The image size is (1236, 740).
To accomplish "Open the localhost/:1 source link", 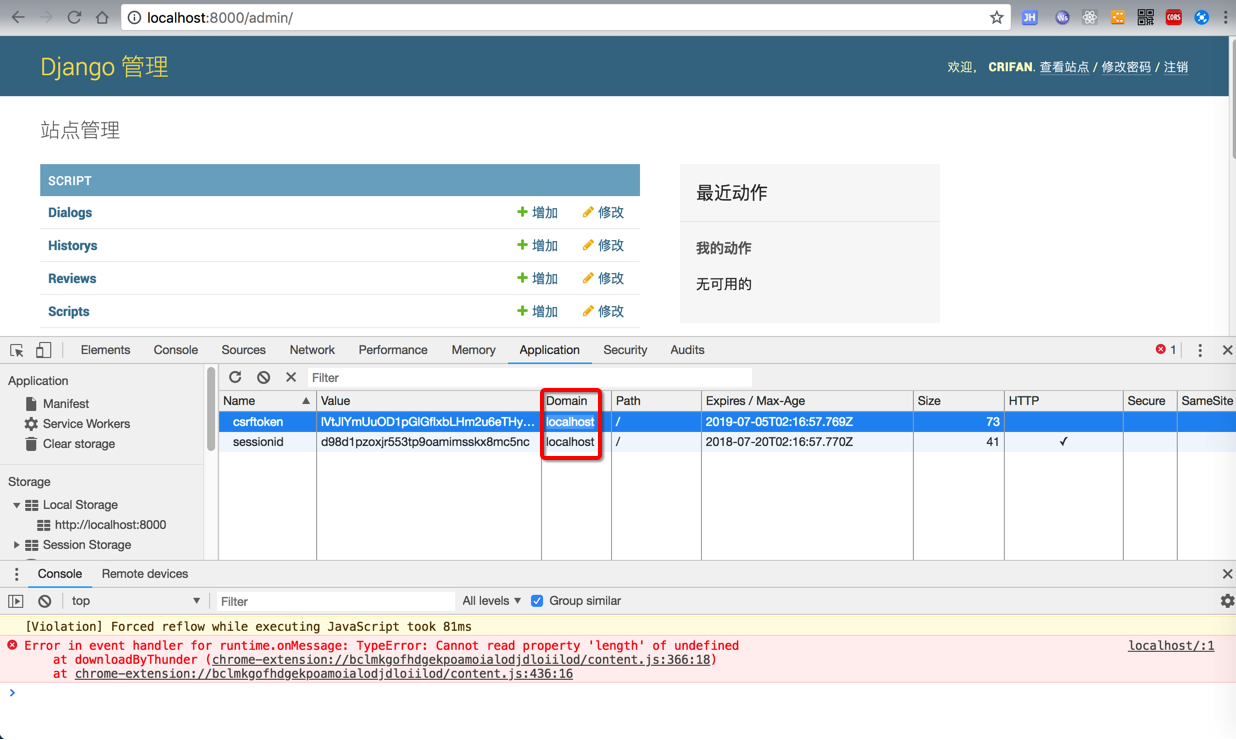I will [x=1171, y=646].
